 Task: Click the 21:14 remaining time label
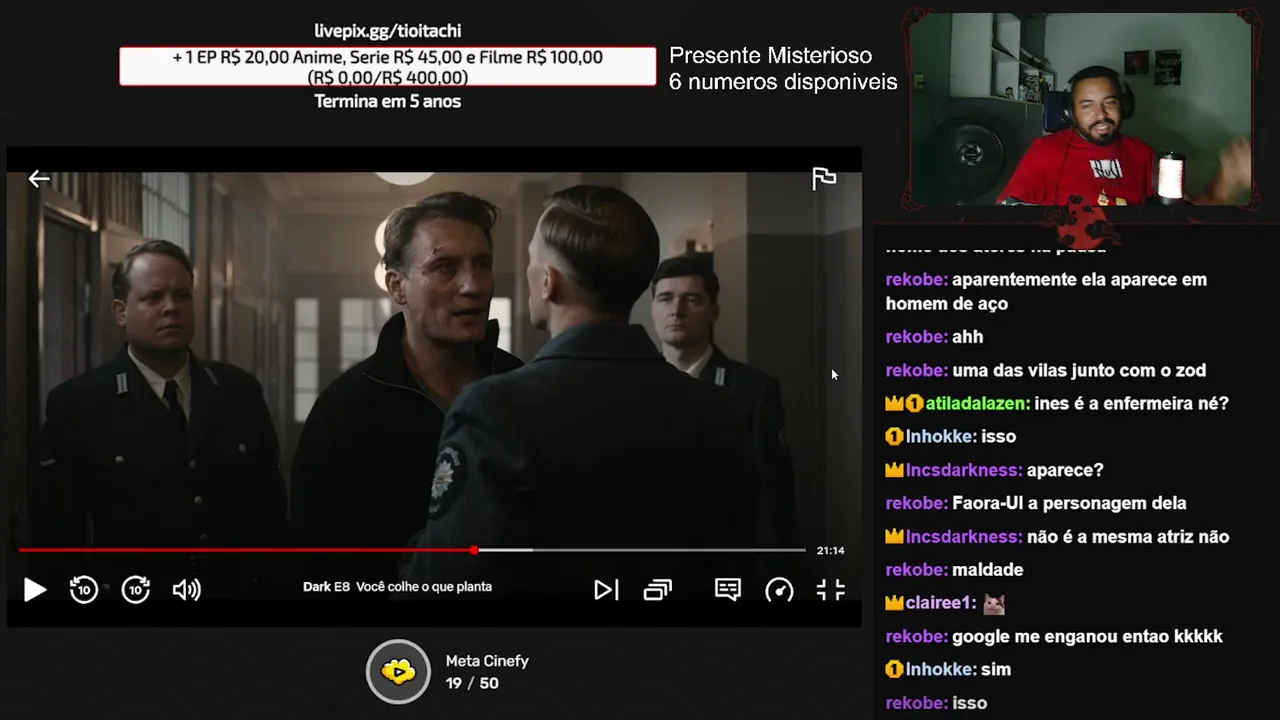[830, 550]
